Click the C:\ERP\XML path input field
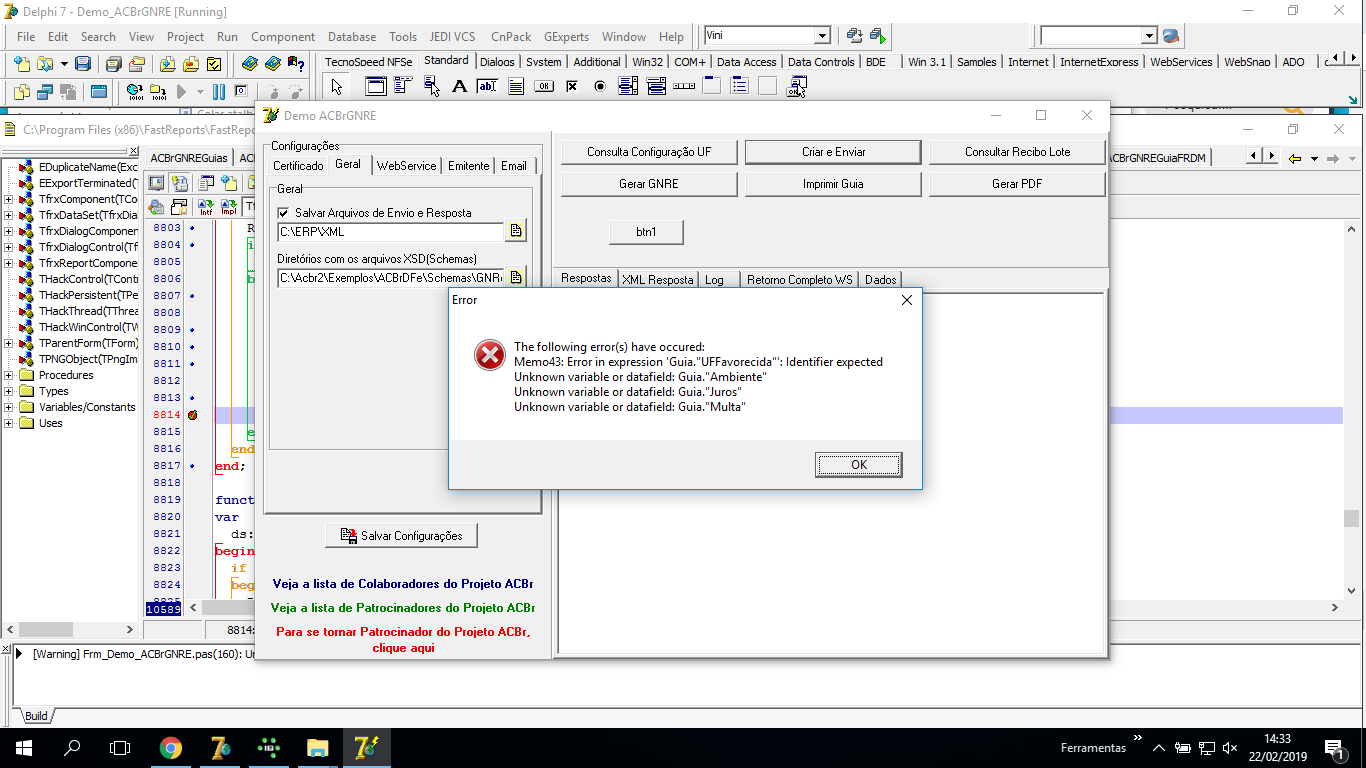The image size is (1366, 768). 391,232
